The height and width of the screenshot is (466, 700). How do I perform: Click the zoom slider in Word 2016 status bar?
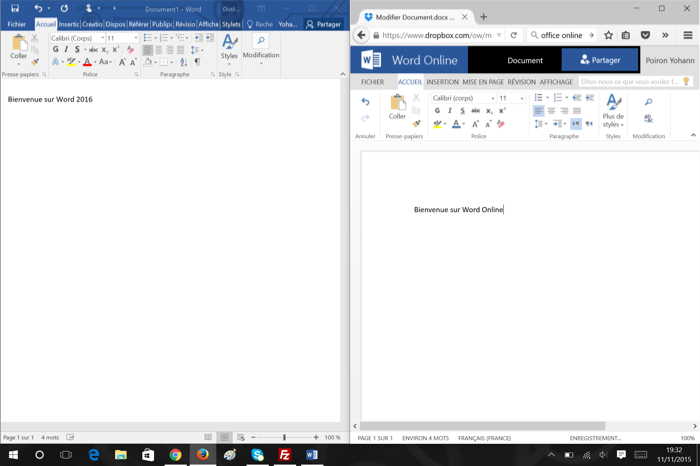tap(284, 438)
